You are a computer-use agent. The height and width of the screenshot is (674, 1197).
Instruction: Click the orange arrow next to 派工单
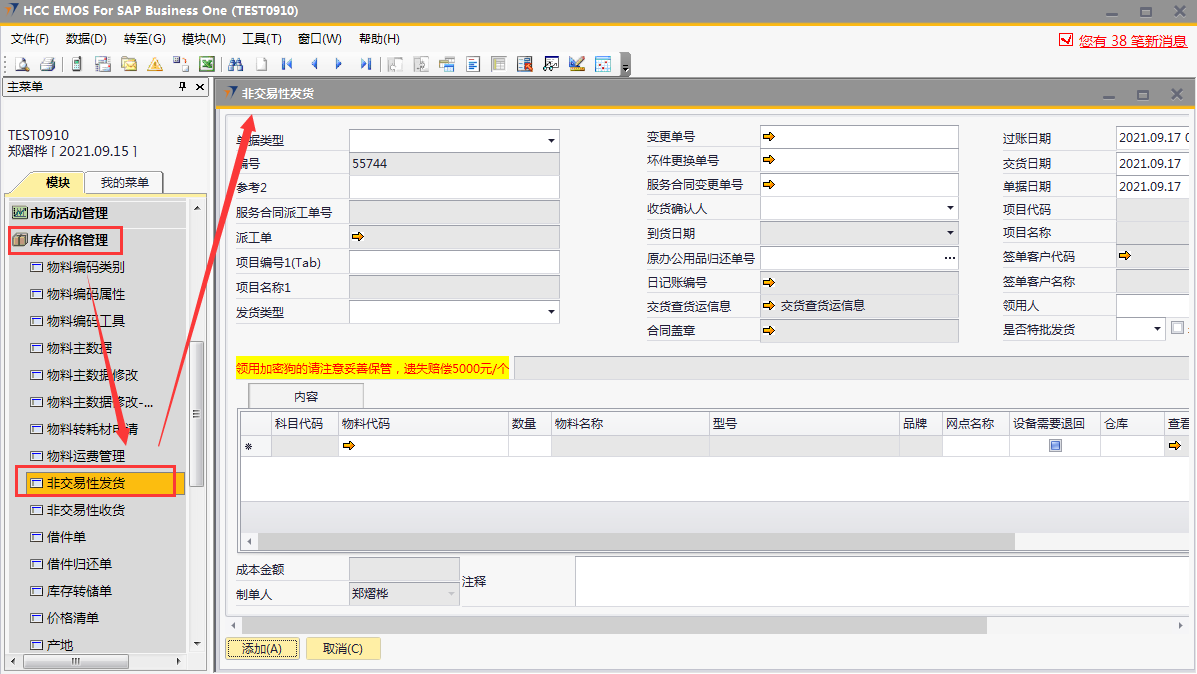click(357, 237)
